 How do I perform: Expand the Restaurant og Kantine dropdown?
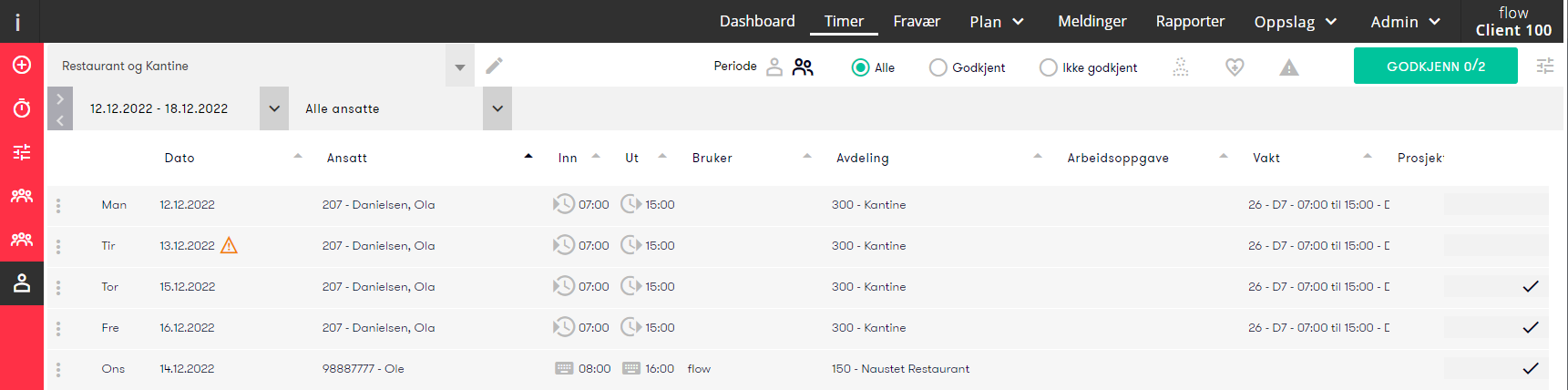[x=460, y=67]
